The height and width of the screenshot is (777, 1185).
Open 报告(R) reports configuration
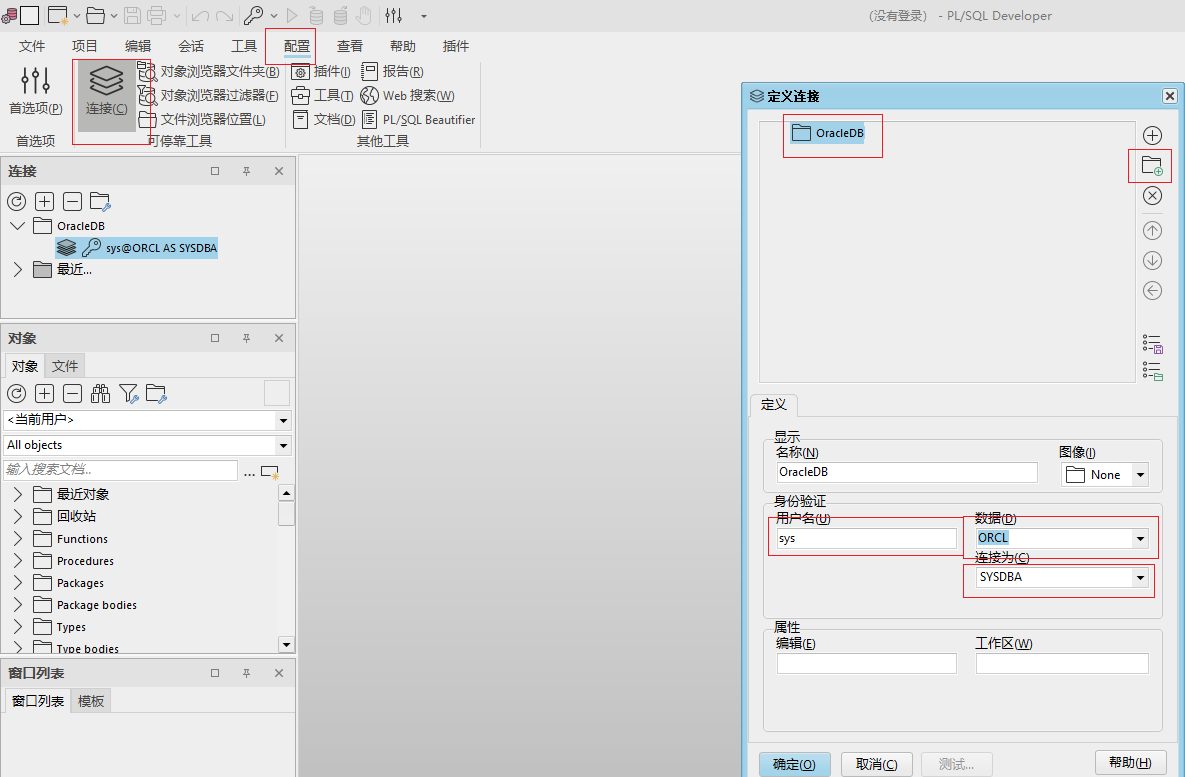392,72
